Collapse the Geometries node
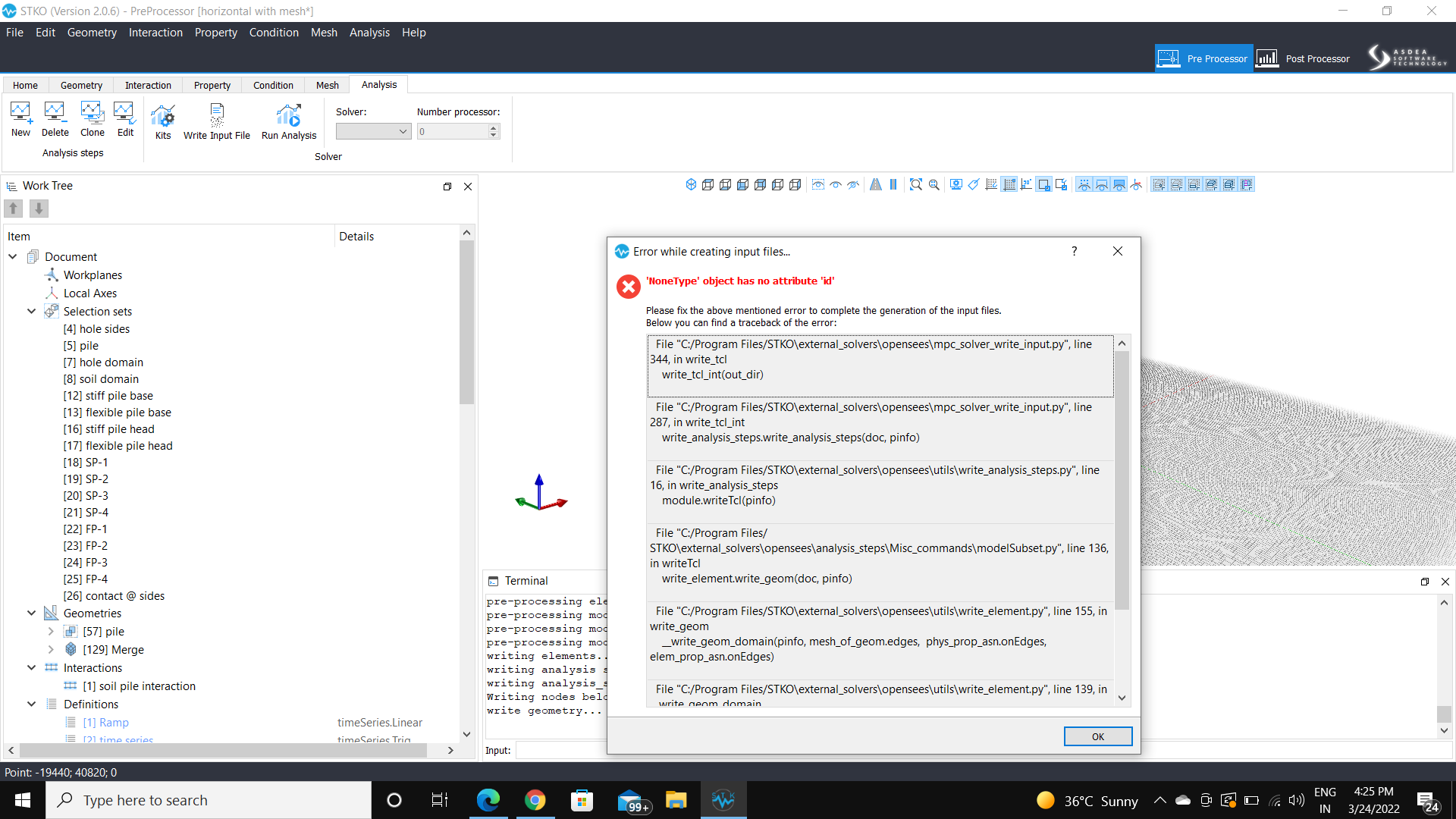The width and height of the screenshot is (1456, 819). pyautogui.click(x=32, y=613)
